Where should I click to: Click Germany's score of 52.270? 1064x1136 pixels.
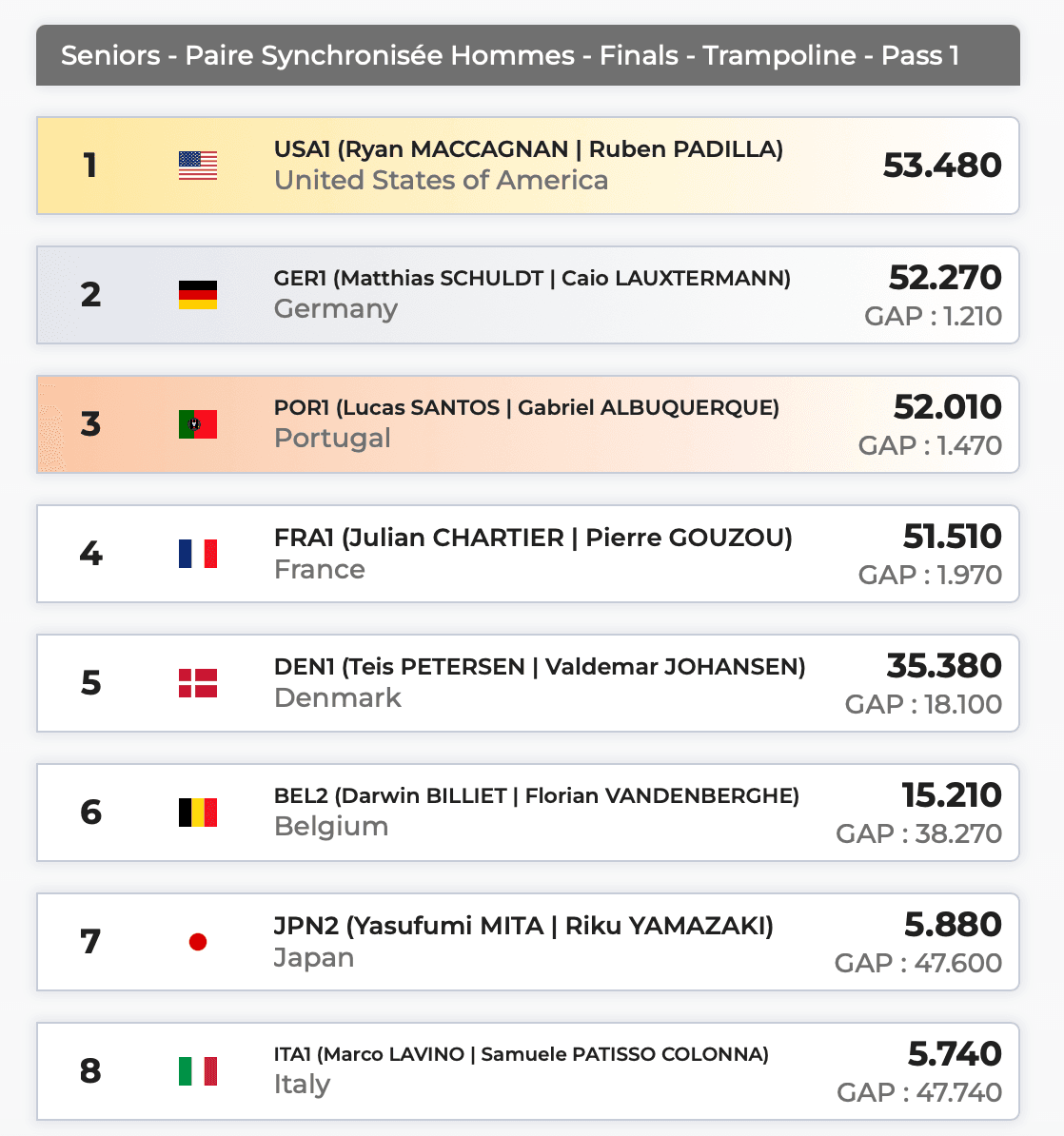[945, 278]
